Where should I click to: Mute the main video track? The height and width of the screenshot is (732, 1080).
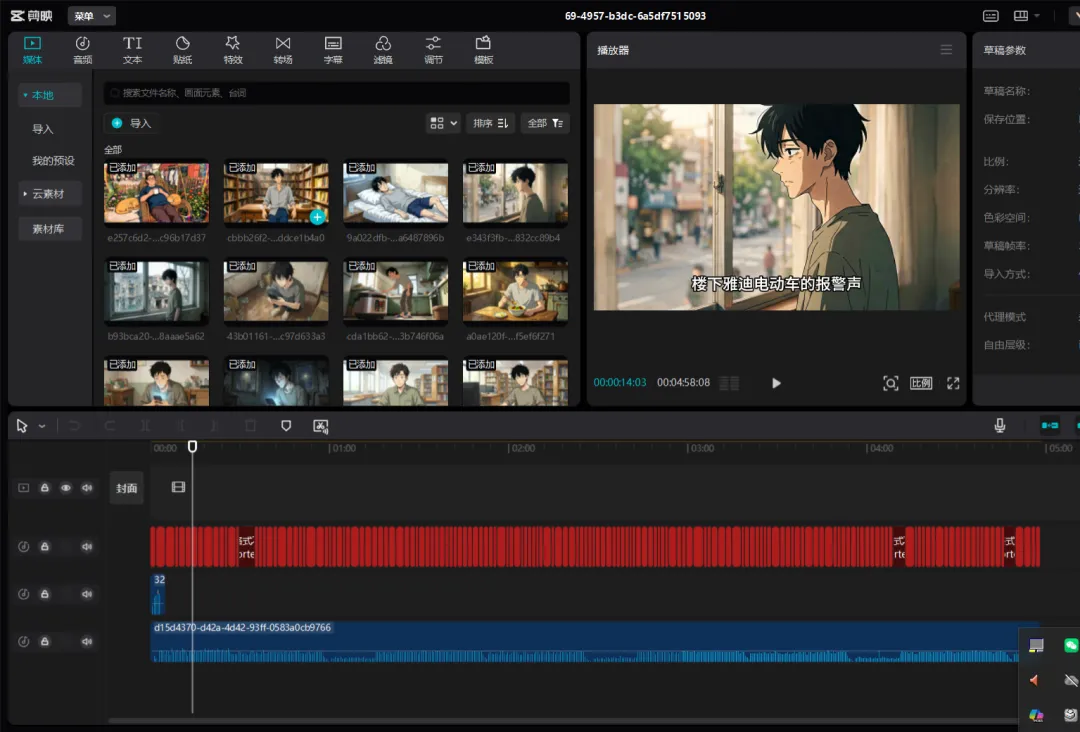pos(87,488)
